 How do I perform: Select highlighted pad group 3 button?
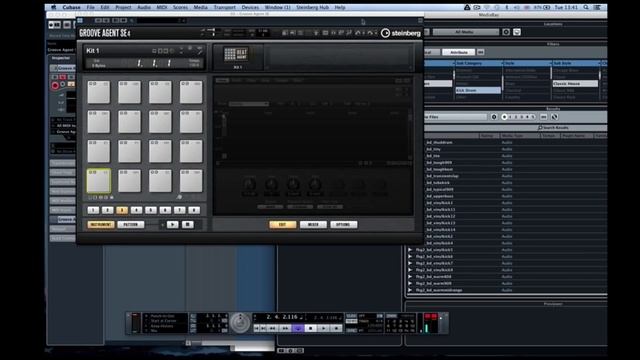[x=122, y=210]
